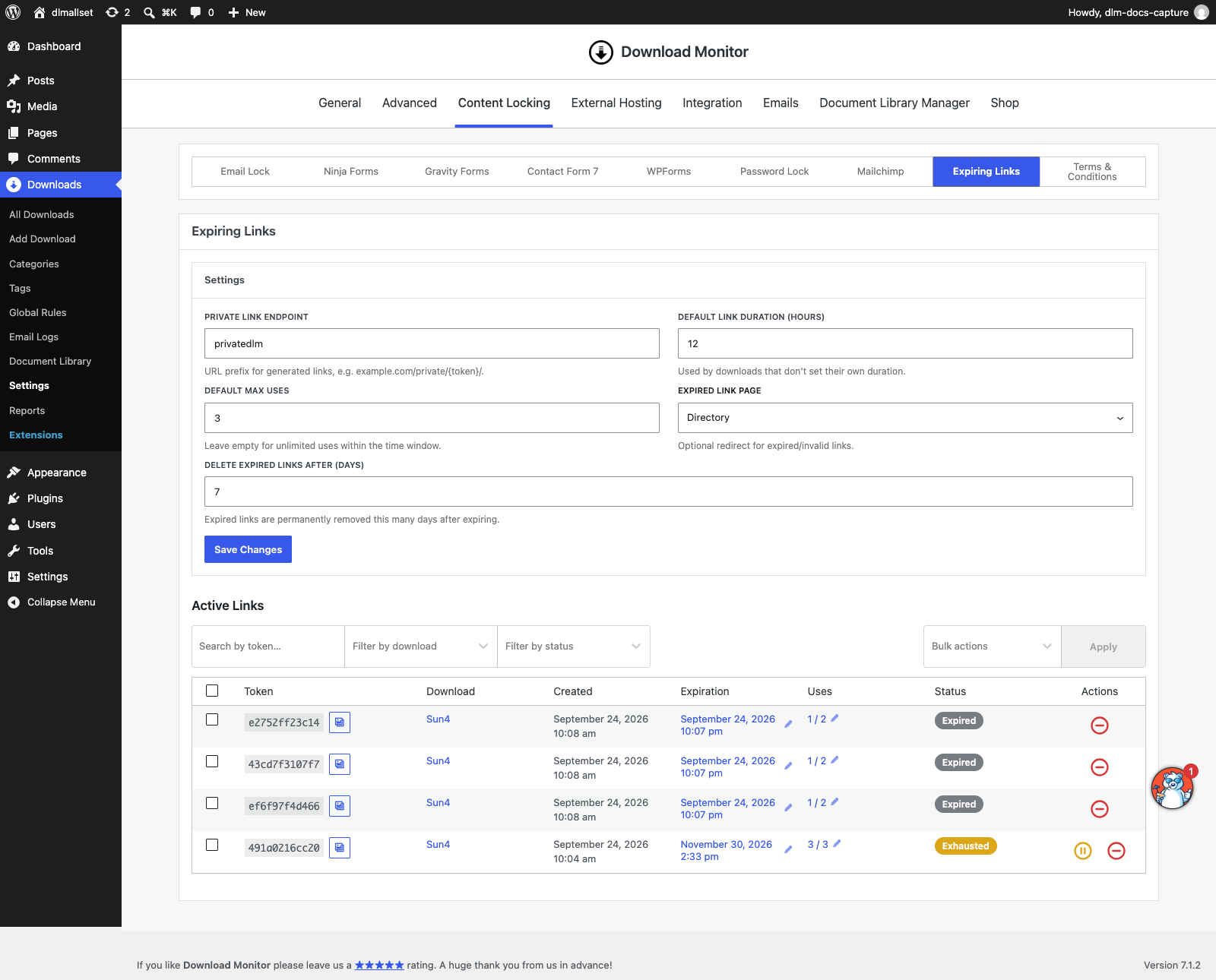Image resolution: width=1216 pixels, height=980 pixels.
Task: Open the Filter by download dropdown
Action: pos(420,646)
